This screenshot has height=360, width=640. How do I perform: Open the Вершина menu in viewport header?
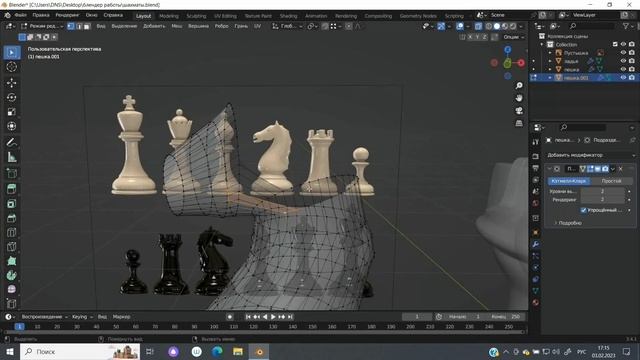point(198,26)
